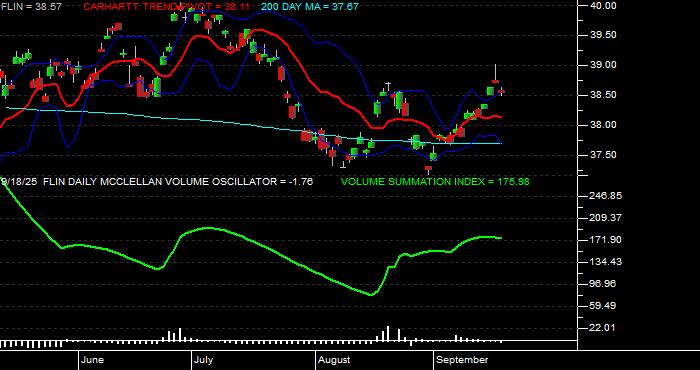Select the June marker on time axis
700x370 pixels.
93,360
